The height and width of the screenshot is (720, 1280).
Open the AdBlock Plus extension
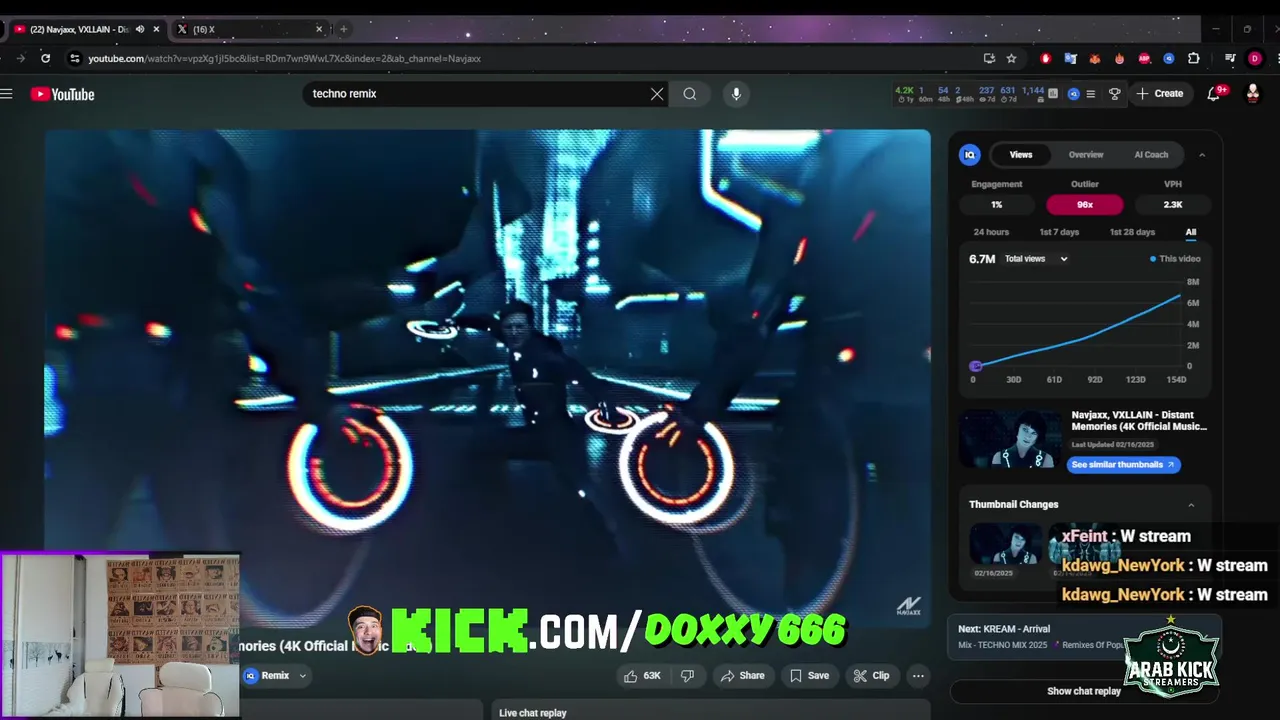[x=1144, y=58]
